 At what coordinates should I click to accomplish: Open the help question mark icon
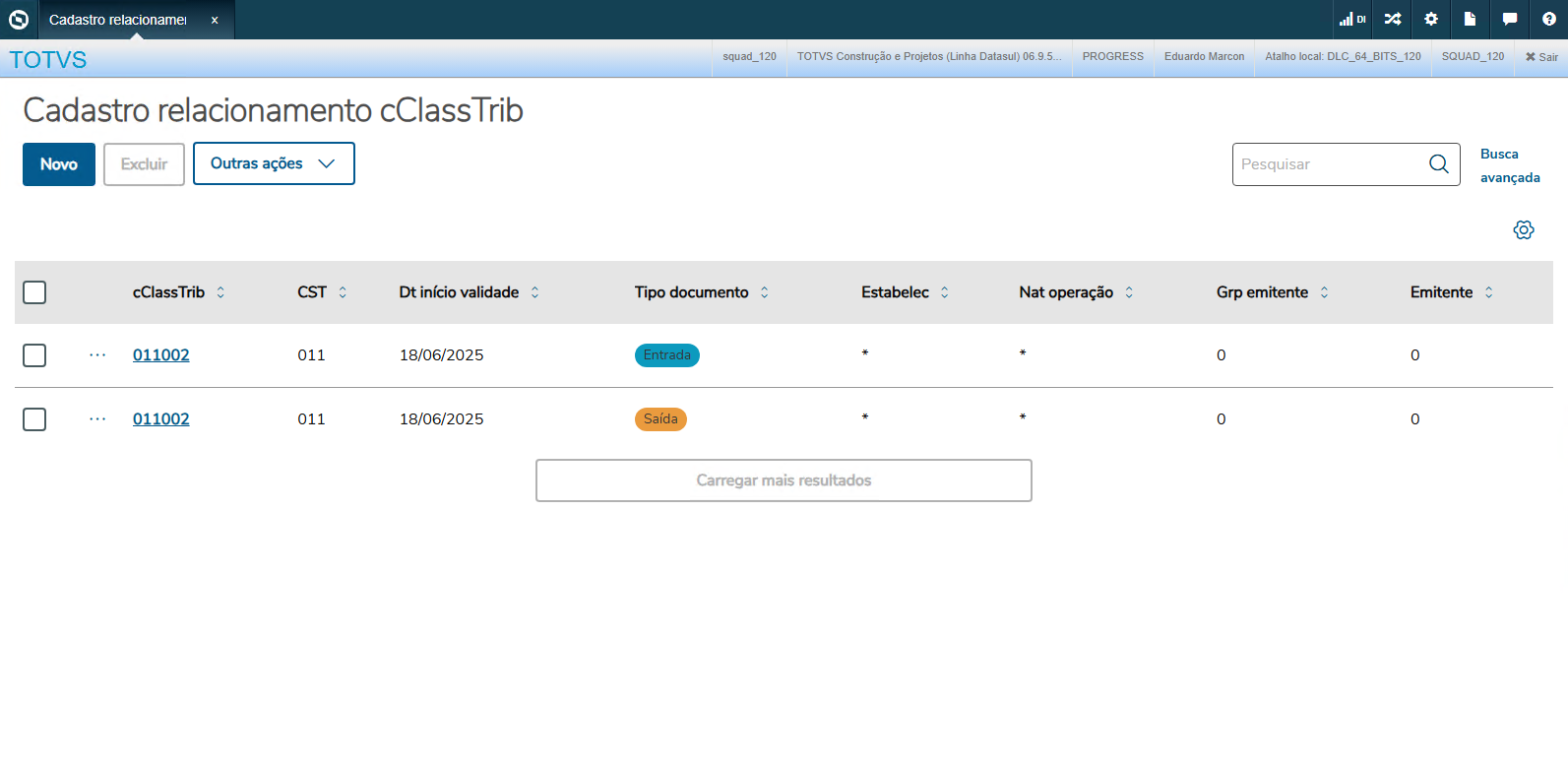(1548, 19)
